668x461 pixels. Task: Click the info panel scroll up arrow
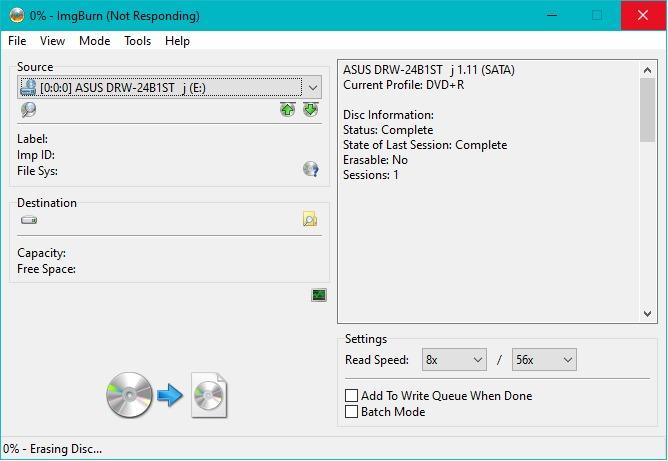pyautogui.click(x=648, y=70)
